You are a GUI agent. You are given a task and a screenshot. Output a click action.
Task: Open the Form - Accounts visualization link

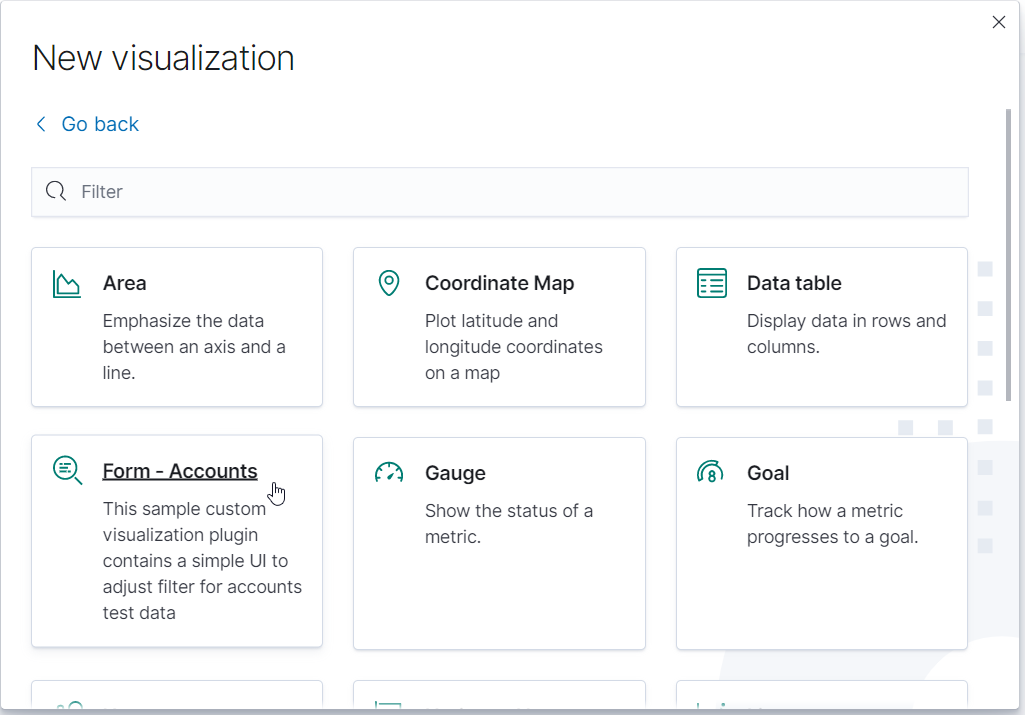pyautogui.click(x=180, y=471)
